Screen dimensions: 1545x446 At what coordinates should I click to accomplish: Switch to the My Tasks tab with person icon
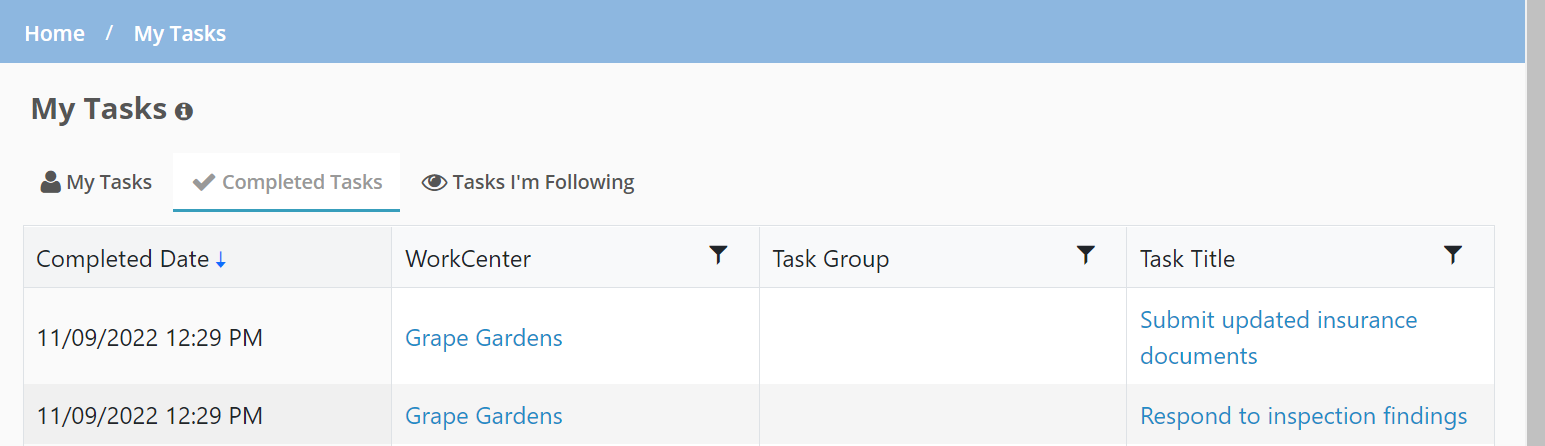(96, 182)
